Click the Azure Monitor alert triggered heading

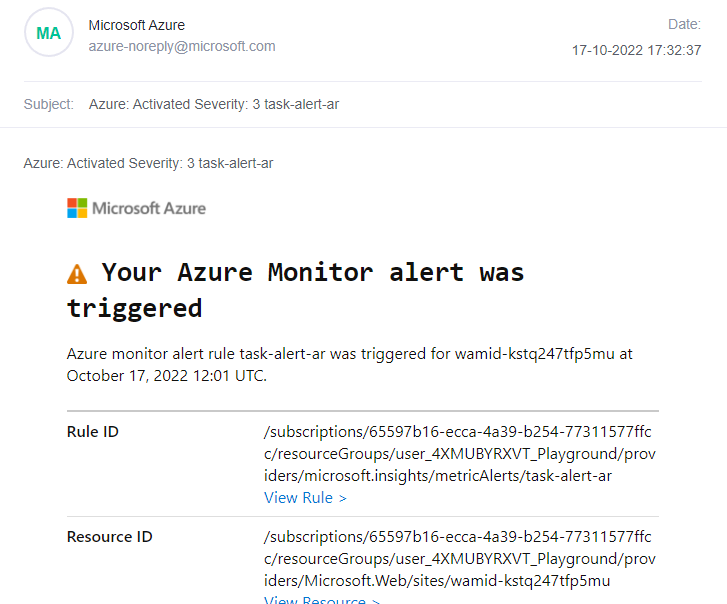pos(296,289)
